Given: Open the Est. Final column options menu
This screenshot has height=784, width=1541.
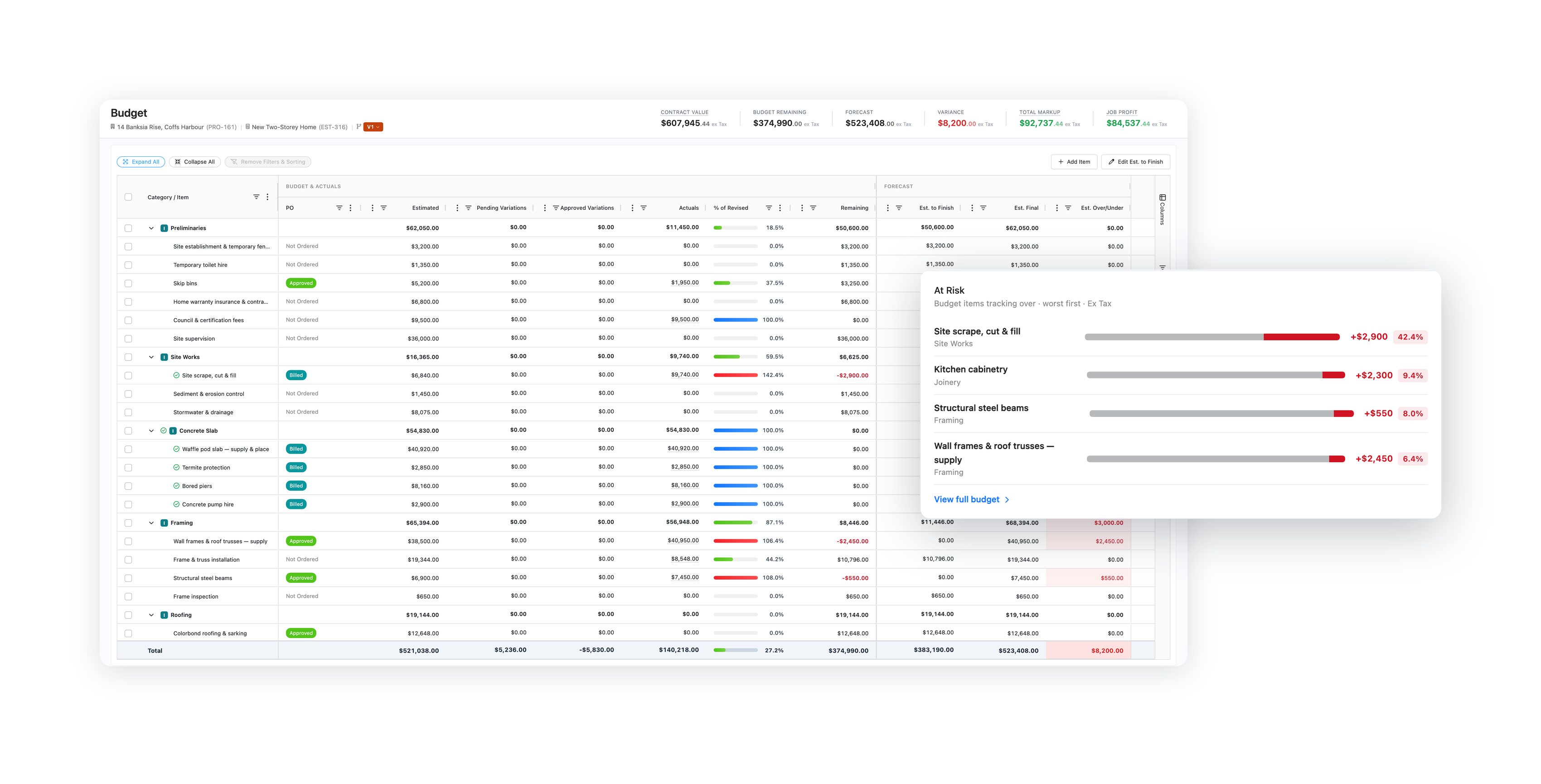Looking at the screenshot, I should (971, 208).
